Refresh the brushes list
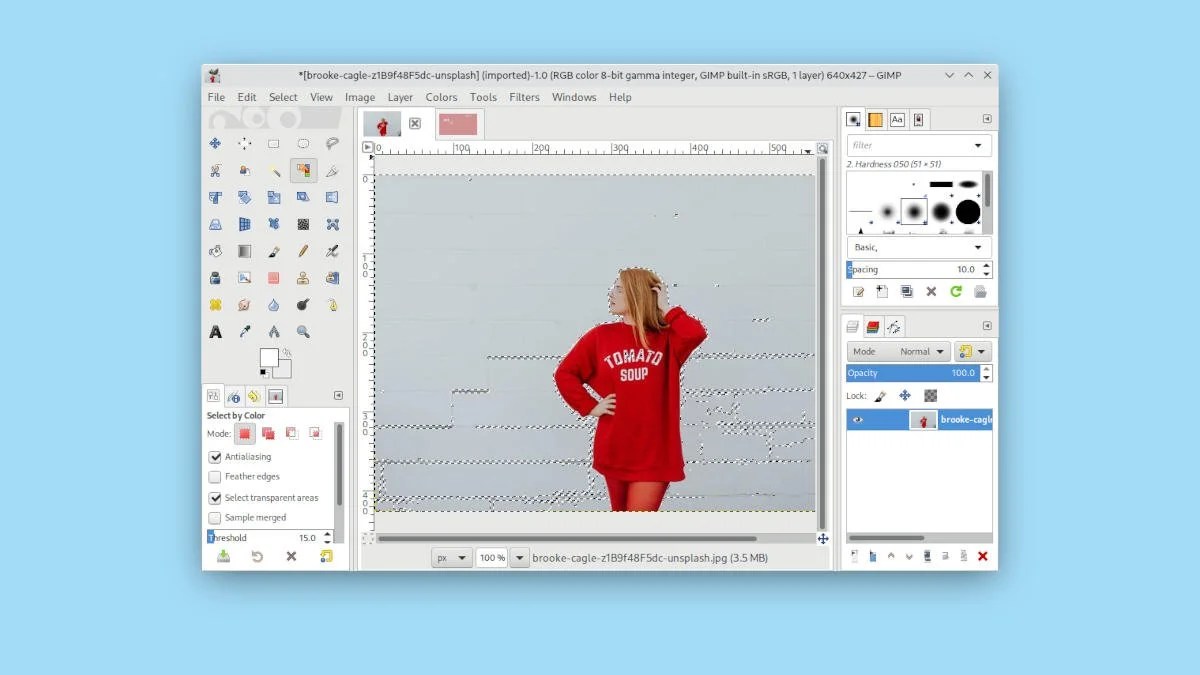Screen dimensions: 1200x675 (x=956, y=292)
